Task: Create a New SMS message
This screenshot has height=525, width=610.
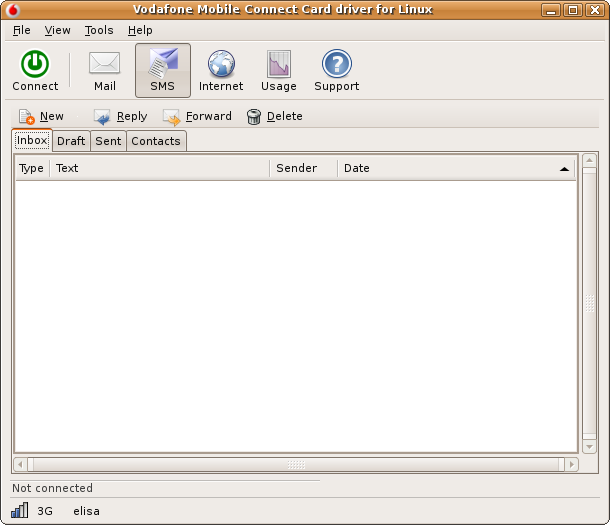Action: click(41, 117)
